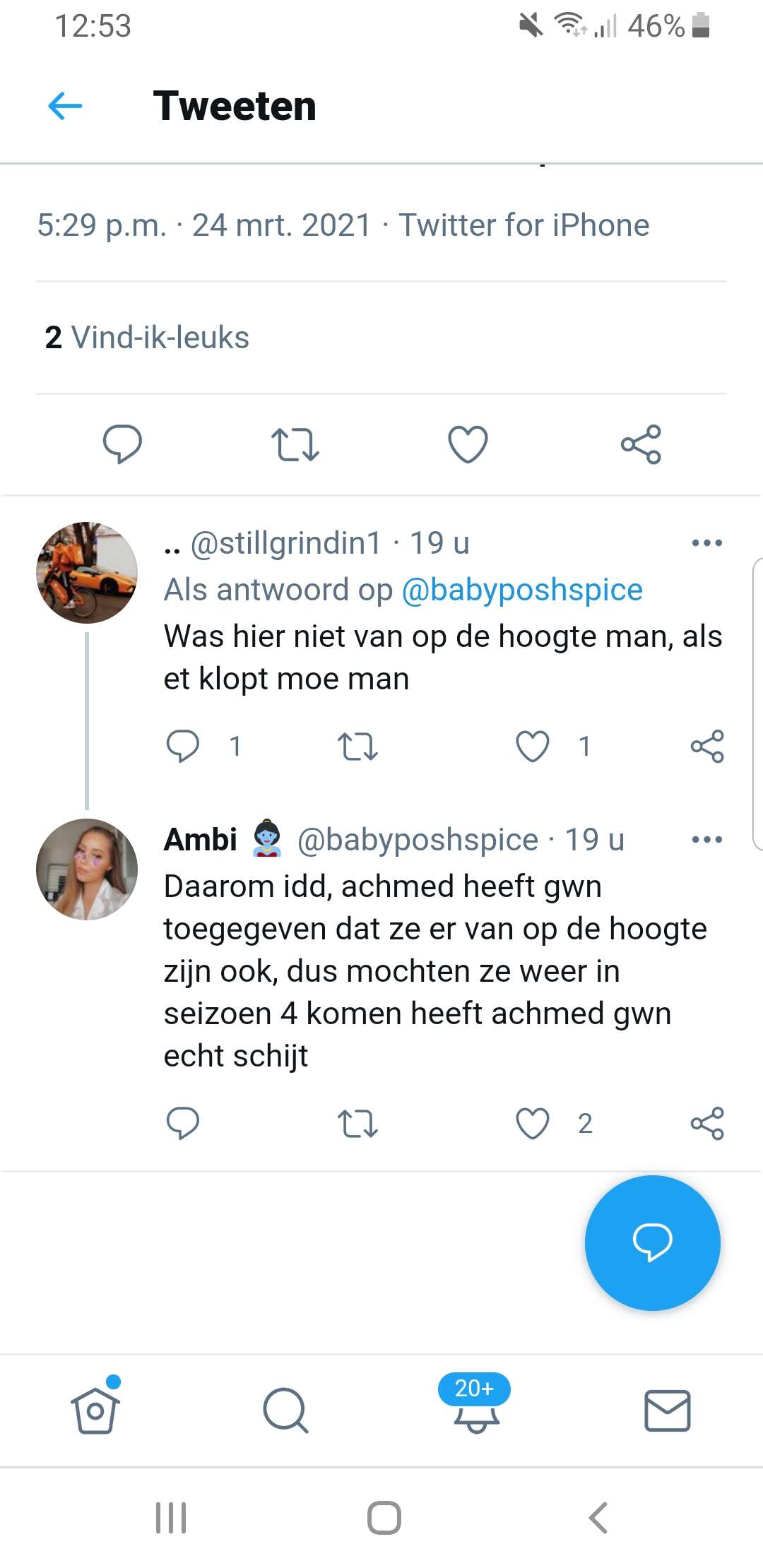Reply to the main tweet

tap(122, 444)
